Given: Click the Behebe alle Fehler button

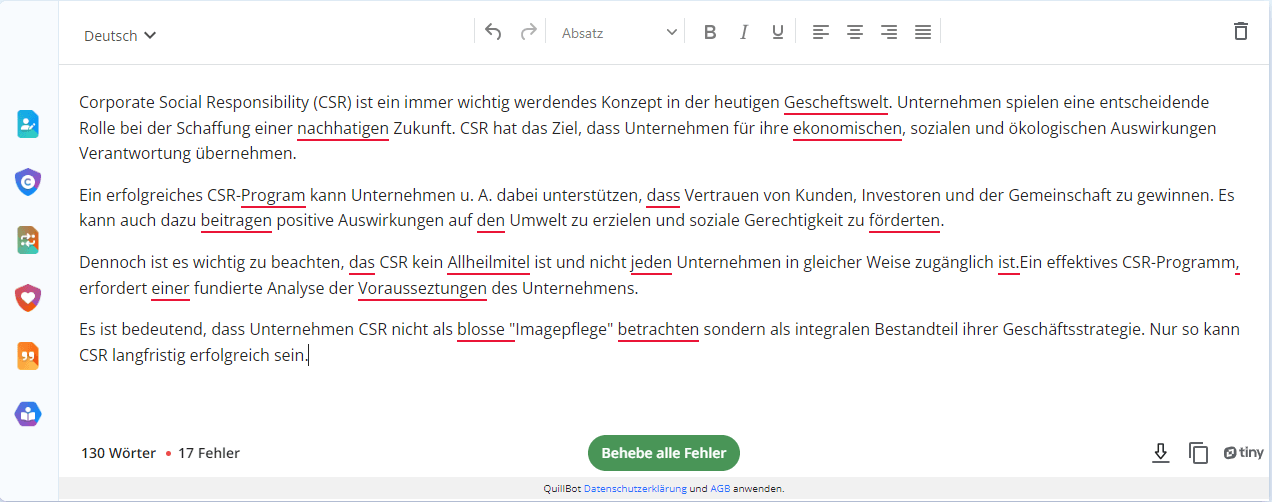Looking at the screenshot, I should coord(664,453).
